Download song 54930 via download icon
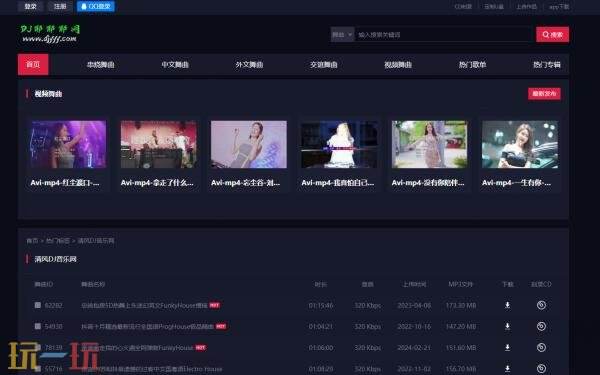Viewport: 600px width, 375px height. [x=507, y=326]
